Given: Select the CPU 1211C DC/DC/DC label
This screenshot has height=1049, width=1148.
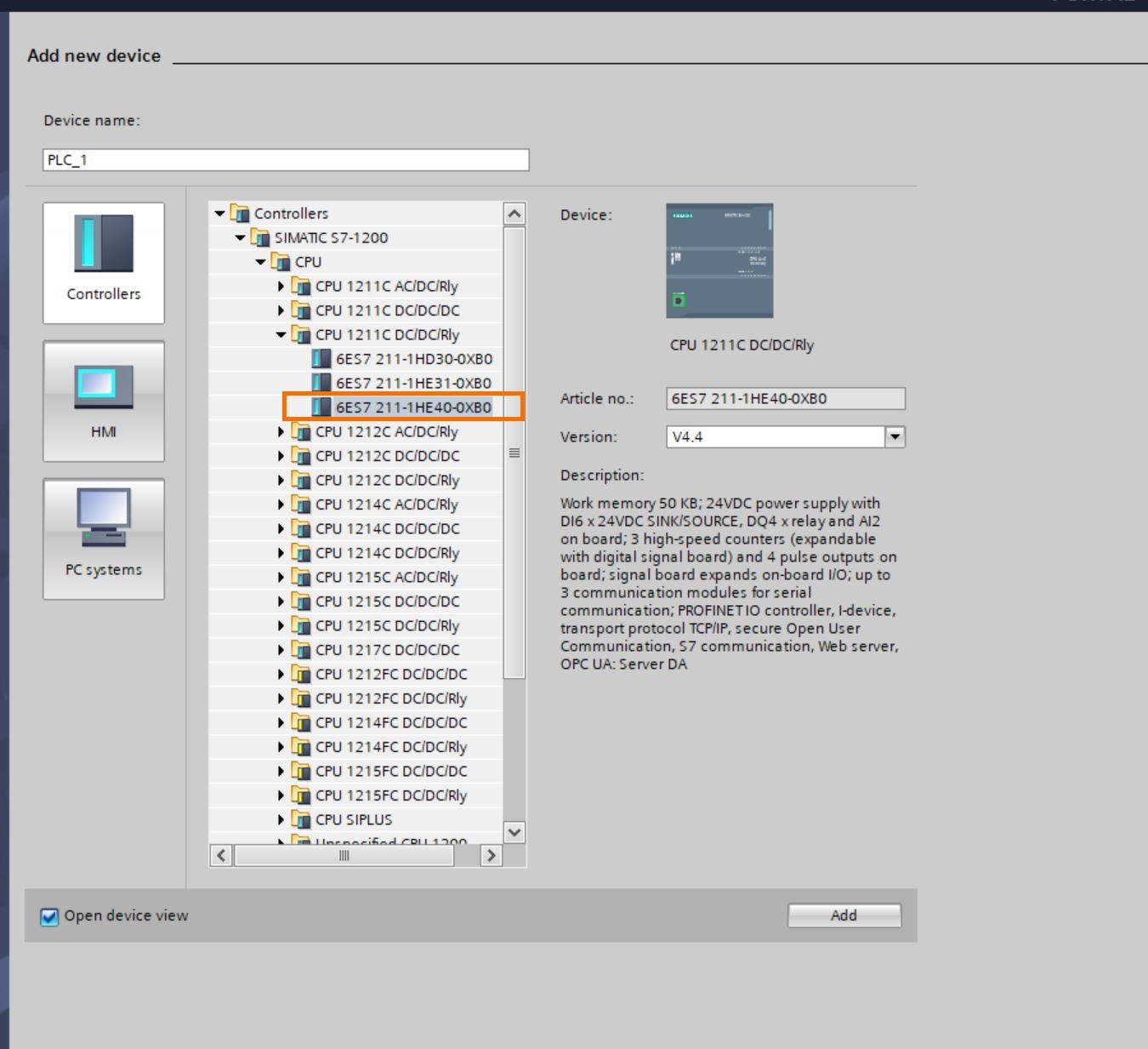Looking at the screenshot, I should pos(388,311).
